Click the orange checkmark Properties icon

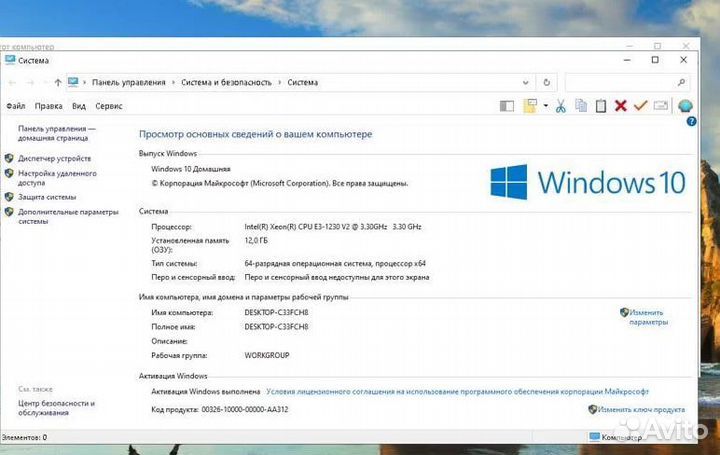point(641,106)
